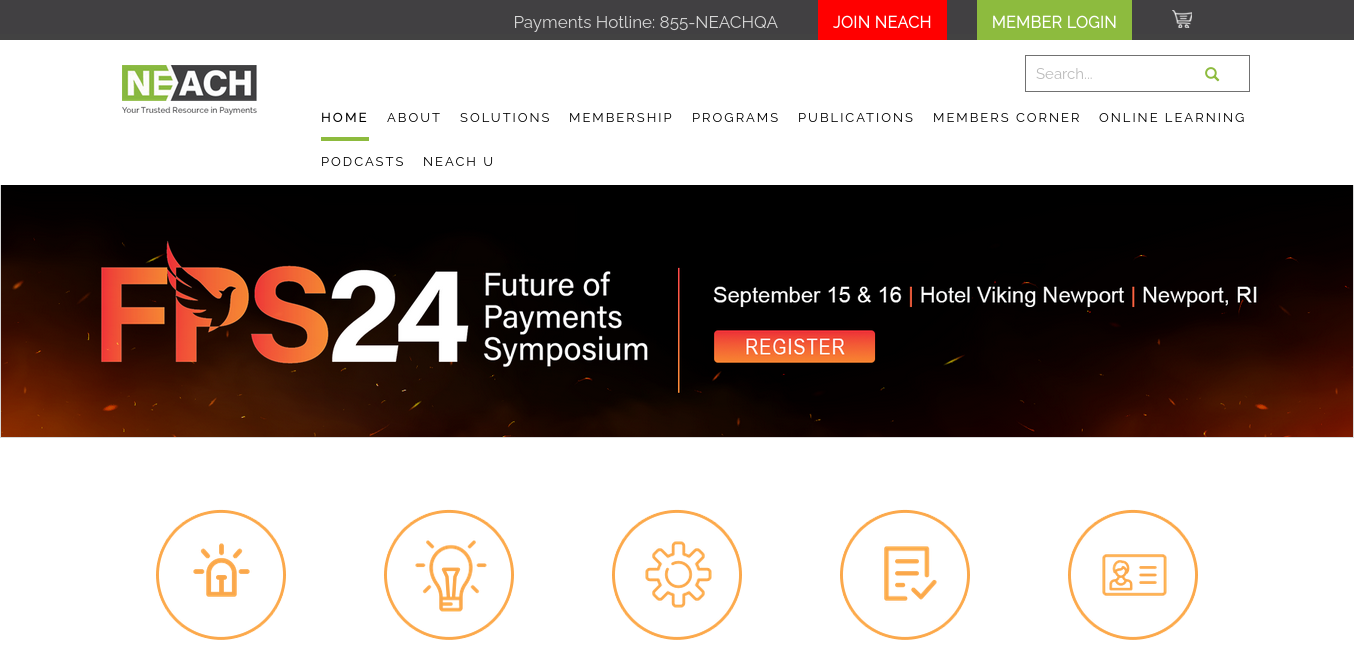Click the MEMBER LOGIN button
This screenshot has width=1366, height=651.
(1054, 21)
